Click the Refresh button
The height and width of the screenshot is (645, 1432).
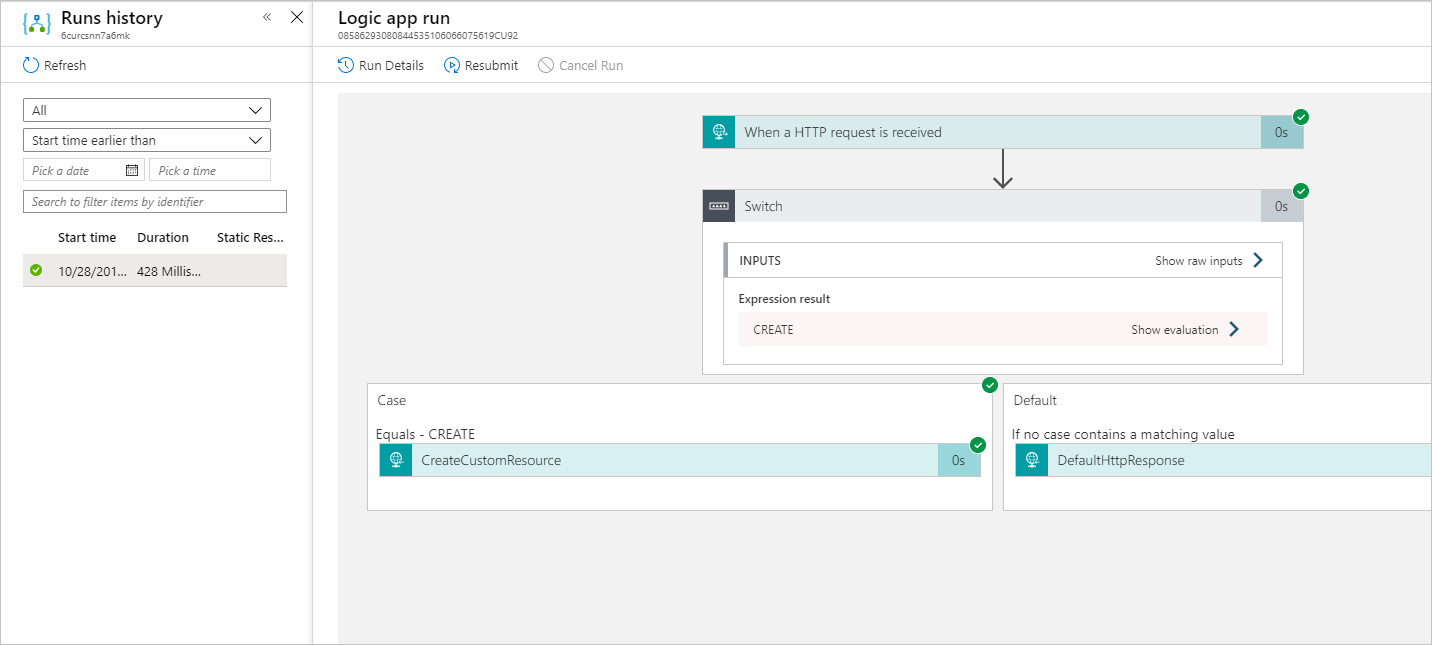coord(55,65)
